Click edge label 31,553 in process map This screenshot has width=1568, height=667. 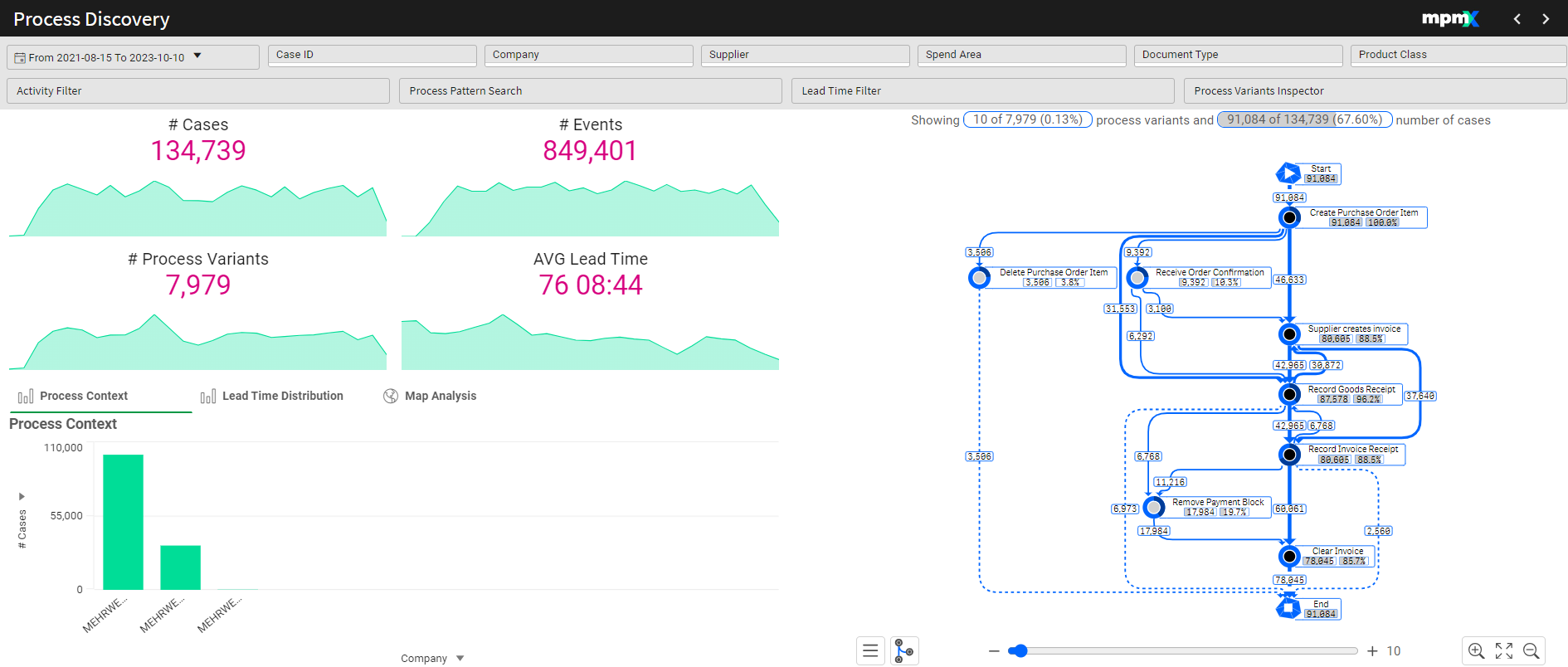(1120, 309)
